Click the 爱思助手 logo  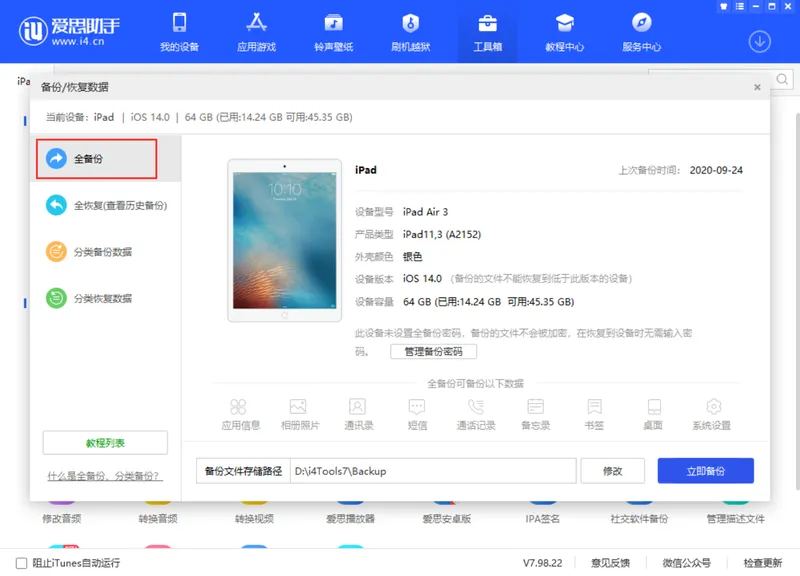pos(68,31)
